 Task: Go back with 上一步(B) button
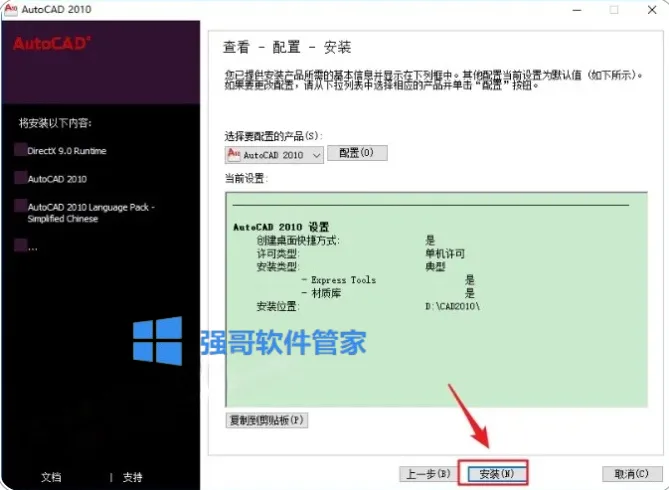[x=428, y=474]
